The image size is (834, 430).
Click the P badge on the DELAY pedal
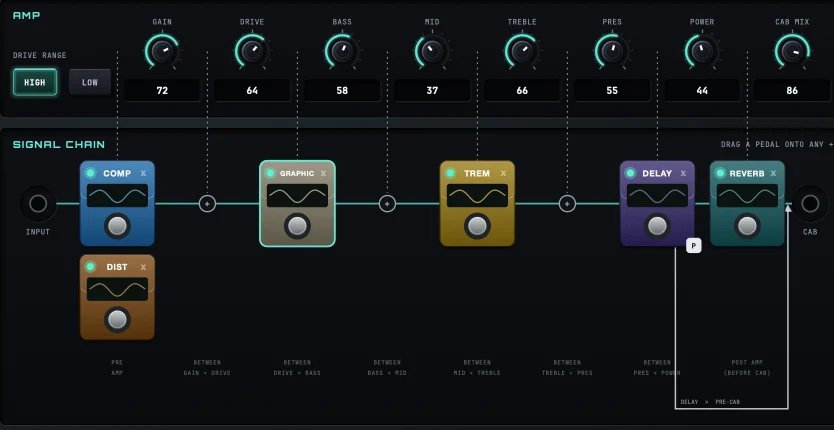(x=694, y=246)
